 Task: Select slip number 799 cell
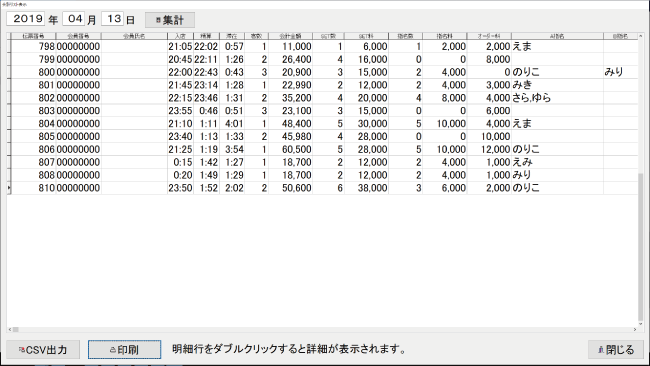click(34, 59)
